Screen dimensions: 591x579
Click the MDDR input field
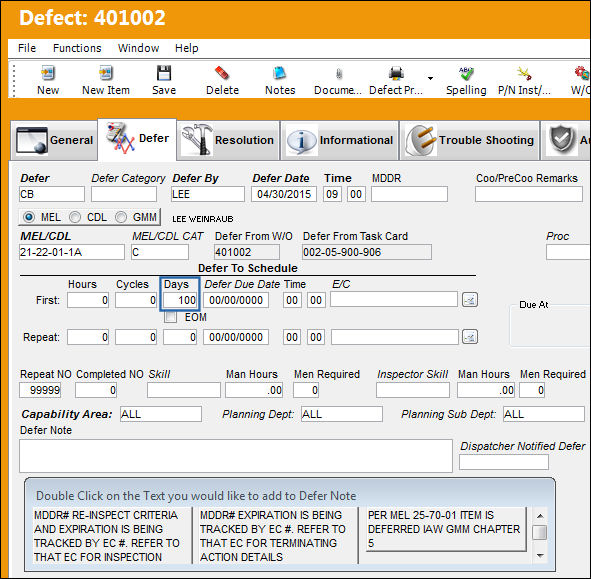(x=409, y=194)
